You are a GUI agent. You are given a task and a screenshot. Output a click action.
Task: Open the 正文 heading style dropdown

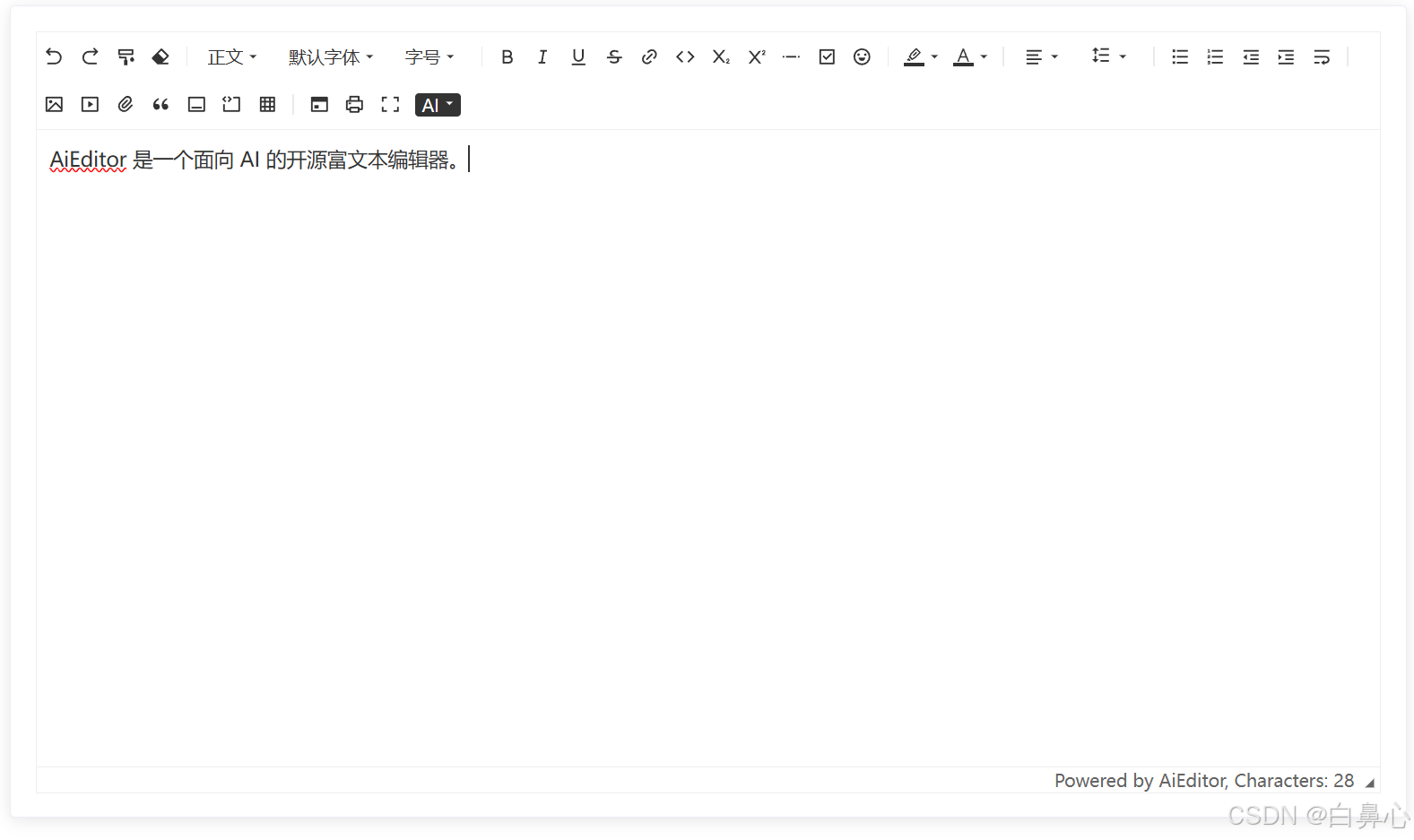[x=232, y=56]
